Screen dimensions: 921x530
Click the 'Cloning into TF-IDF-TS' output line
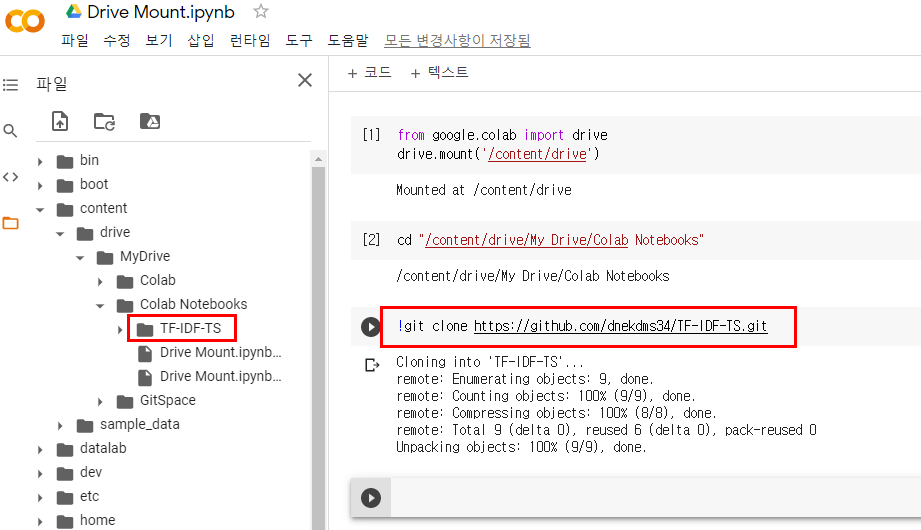point(489,362)
